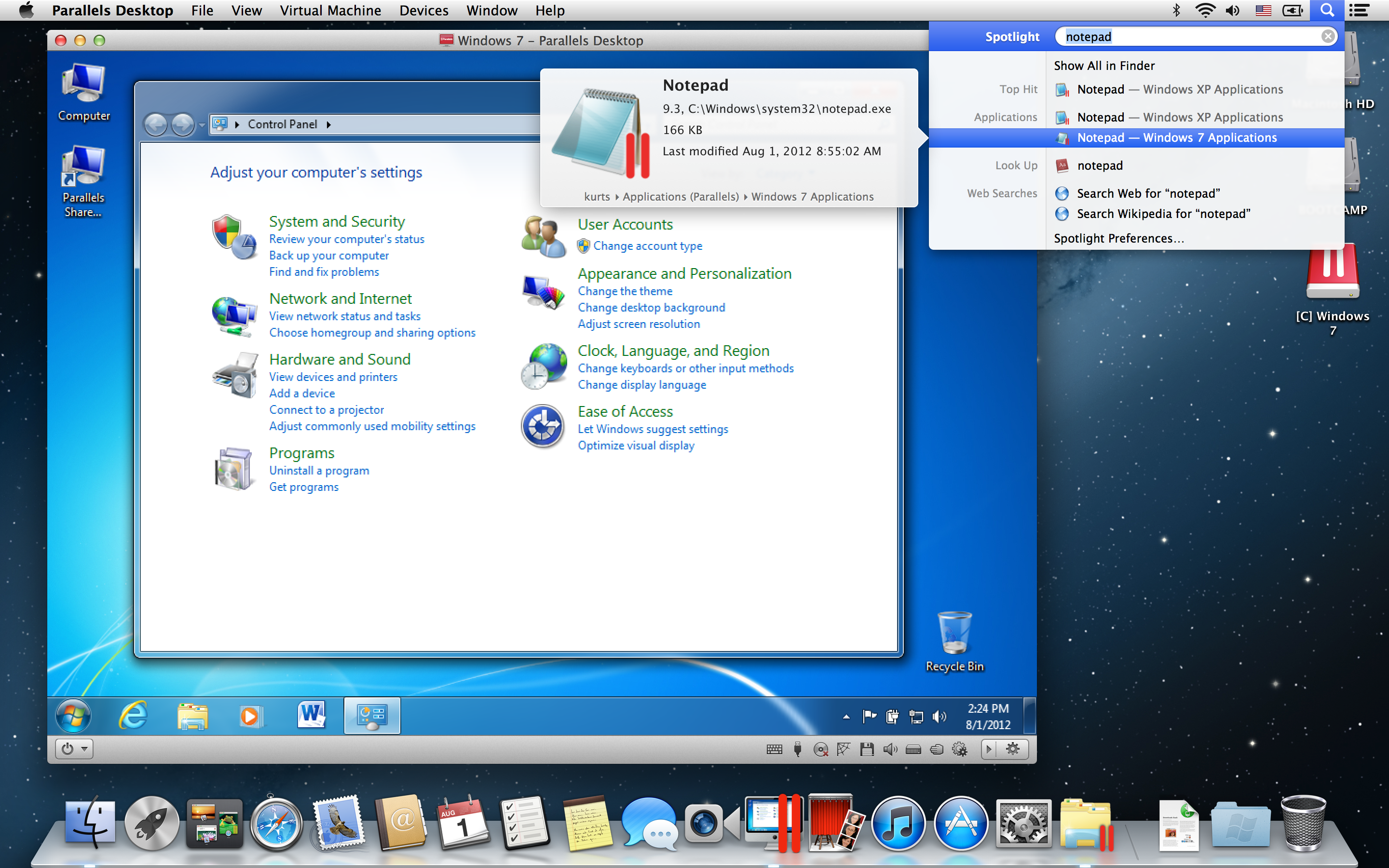Viewport: 1389px width, 868px height.
Task: Open Let Windows suggest settings link
Action: [x=653, y=429]
